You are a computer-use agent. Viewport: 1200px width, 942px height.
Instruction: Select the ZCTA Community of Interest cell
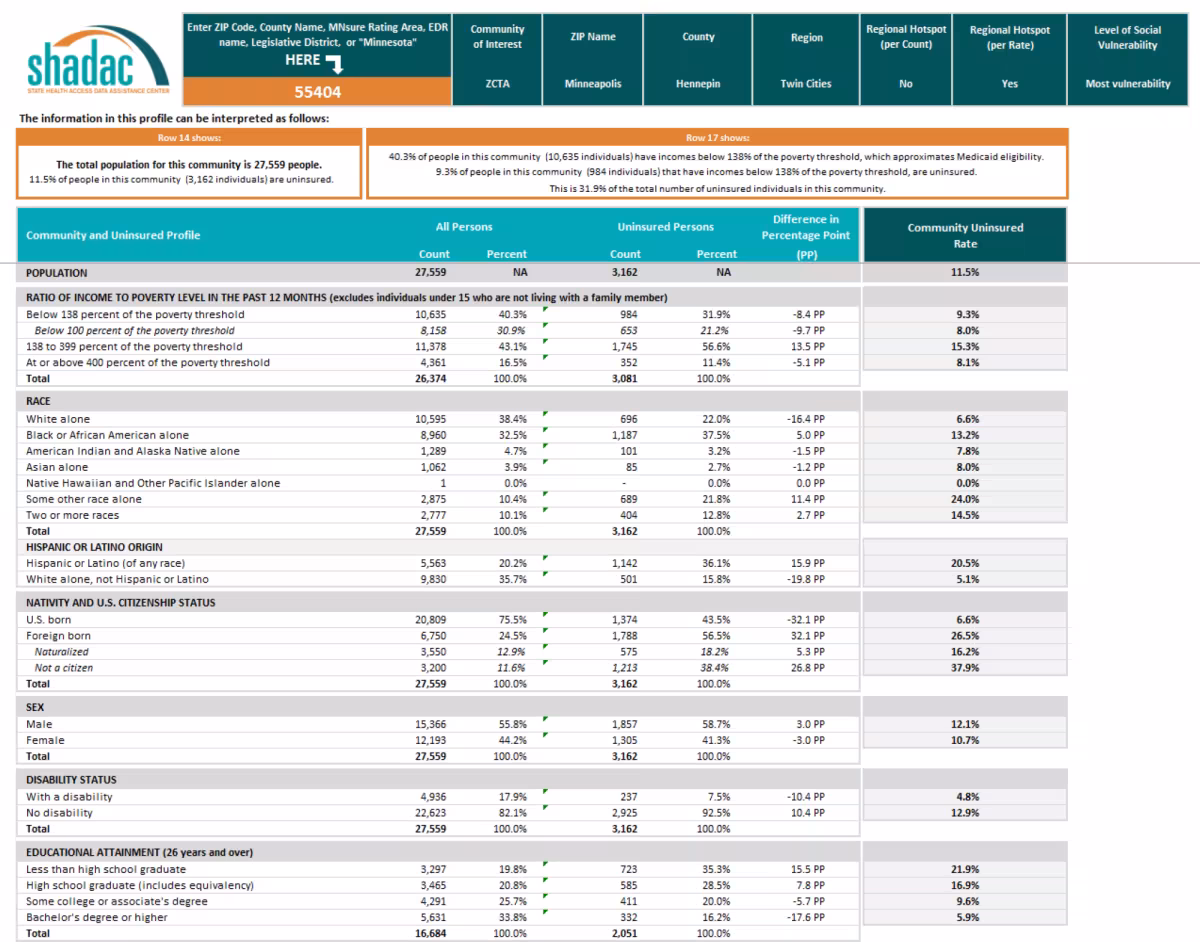497,84
